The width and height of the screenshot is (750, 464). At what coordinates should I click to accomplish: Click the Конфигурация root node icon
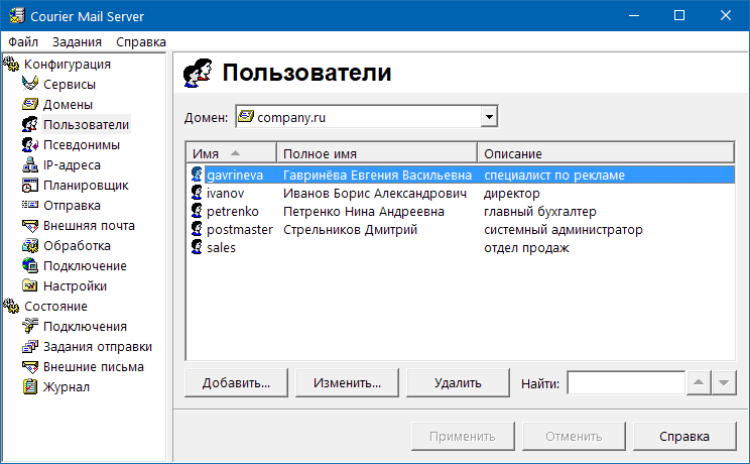11,64
